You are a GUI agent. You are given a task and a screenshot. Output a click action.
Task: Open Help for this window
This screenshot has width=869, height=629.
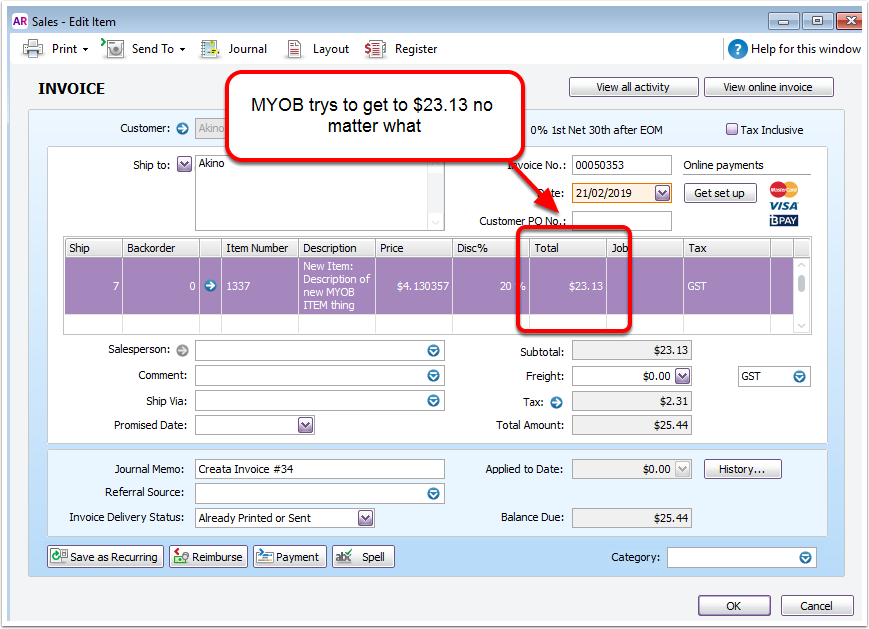tap(806, 49)
